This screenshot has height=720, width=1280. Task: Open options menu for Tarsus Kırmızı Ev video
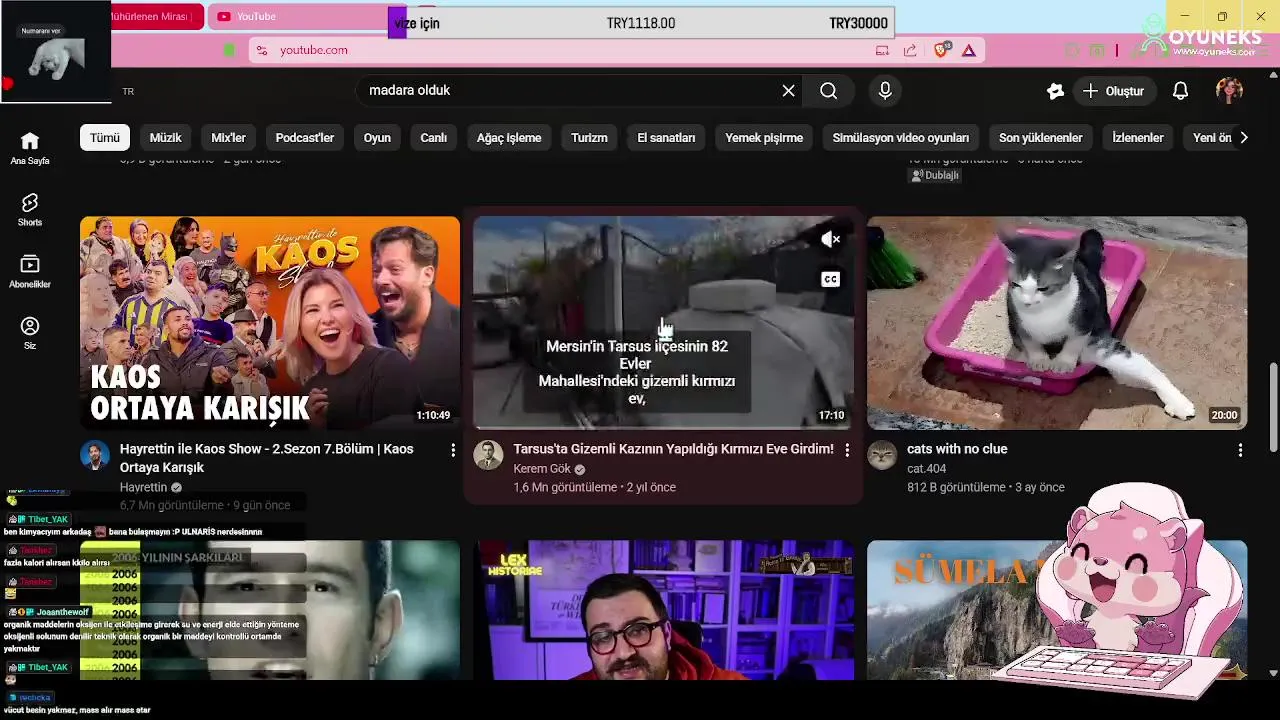[x=847, y=450]
